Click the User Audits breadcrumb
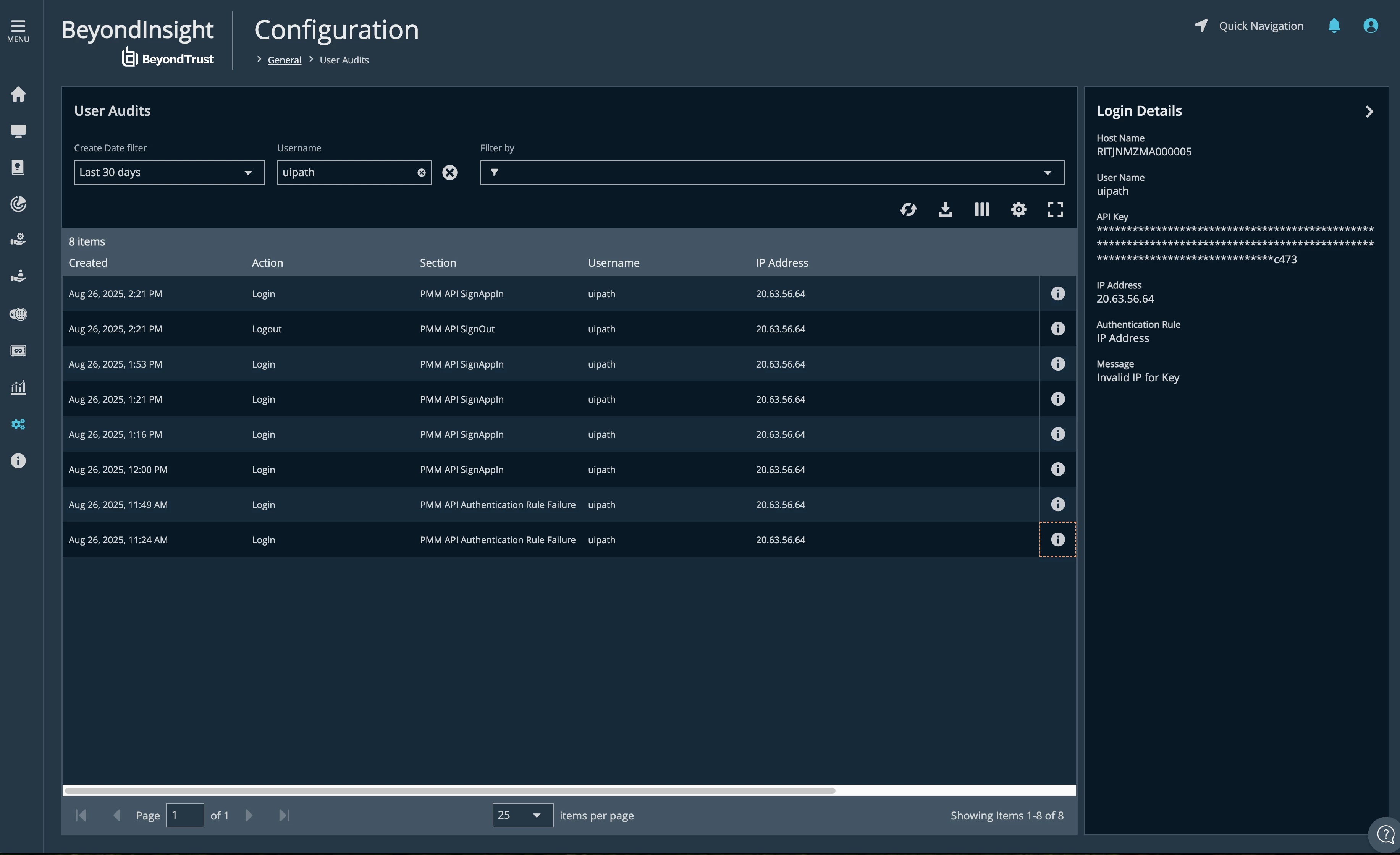This screenshot has width=1400, height=855. pyautogui.click(x=344, y=60)
